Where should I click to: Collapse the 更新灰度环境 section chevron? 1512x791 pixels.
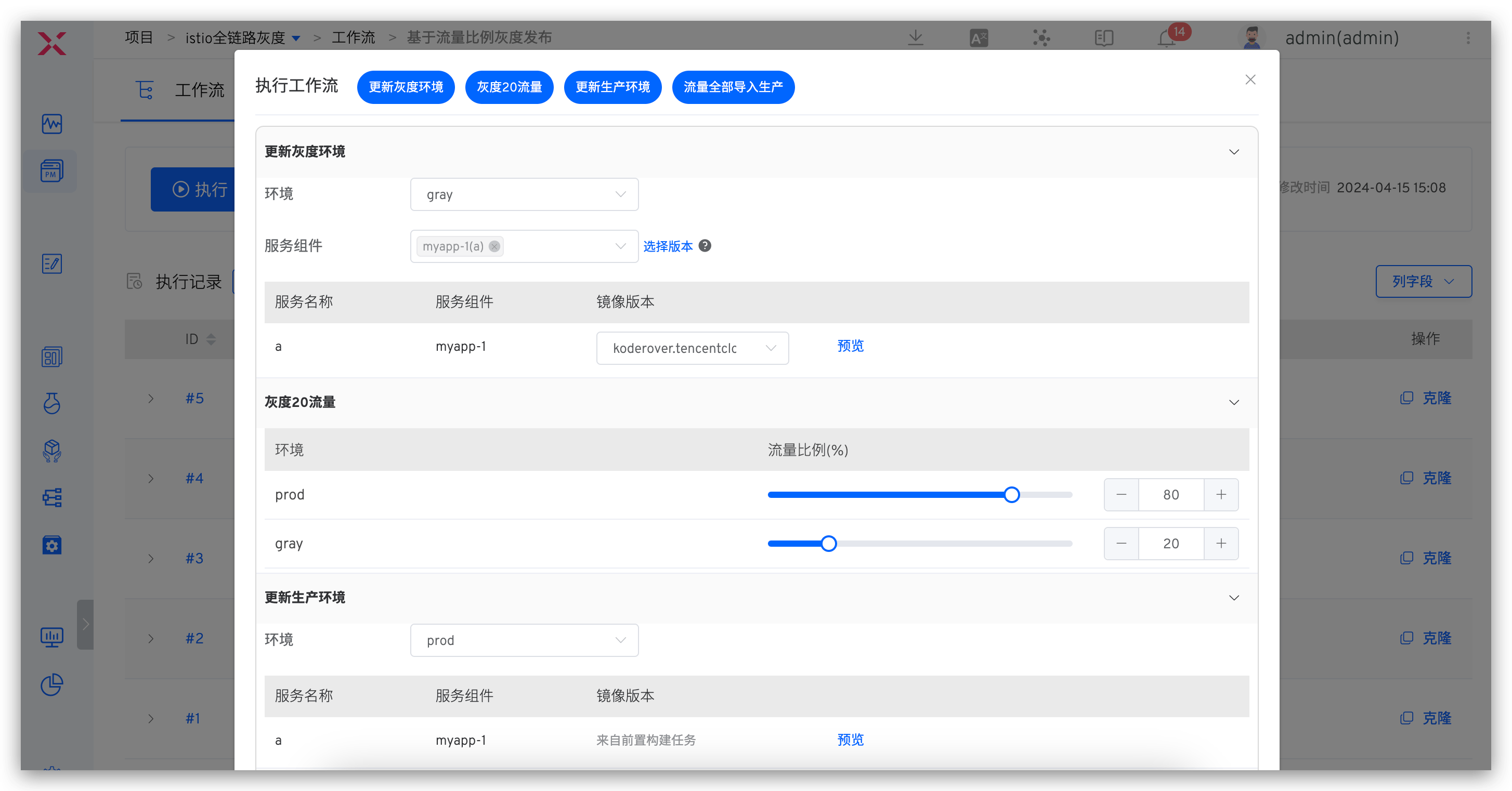1234,151
